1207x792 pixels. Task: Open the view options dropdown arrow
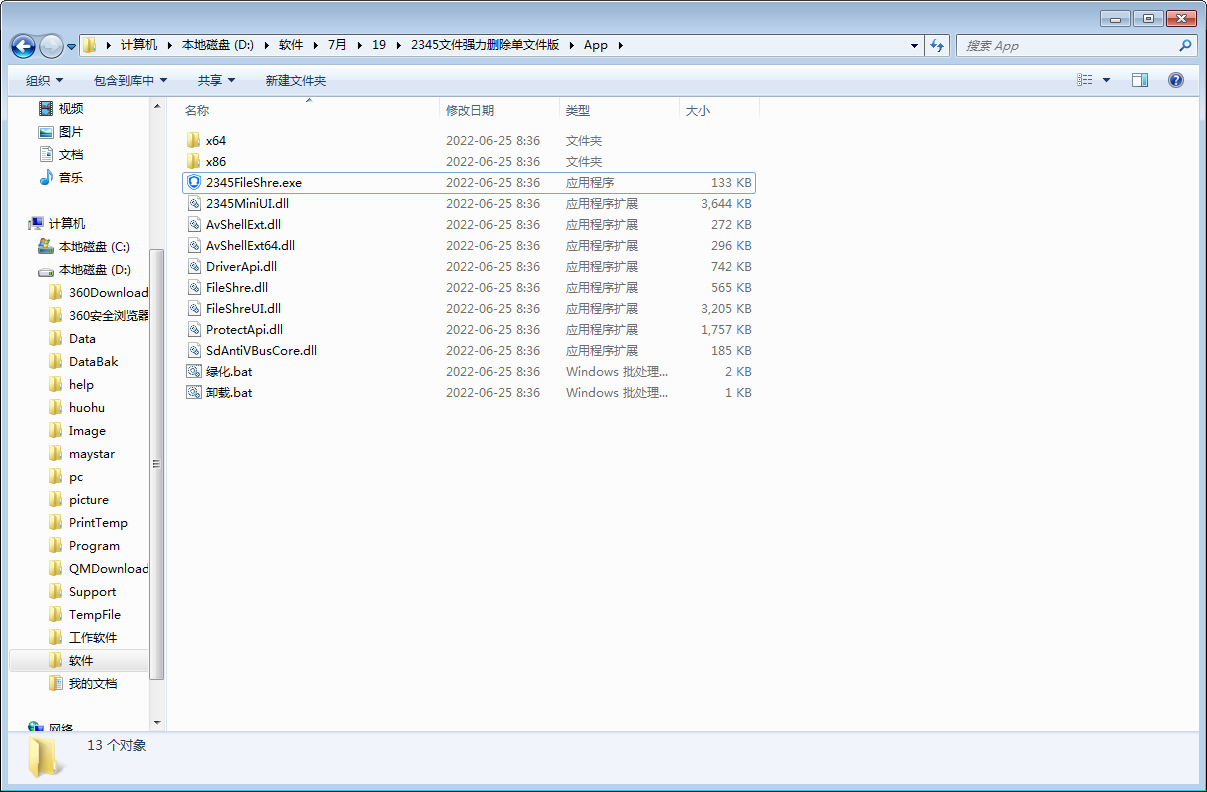coord(1106,80)
